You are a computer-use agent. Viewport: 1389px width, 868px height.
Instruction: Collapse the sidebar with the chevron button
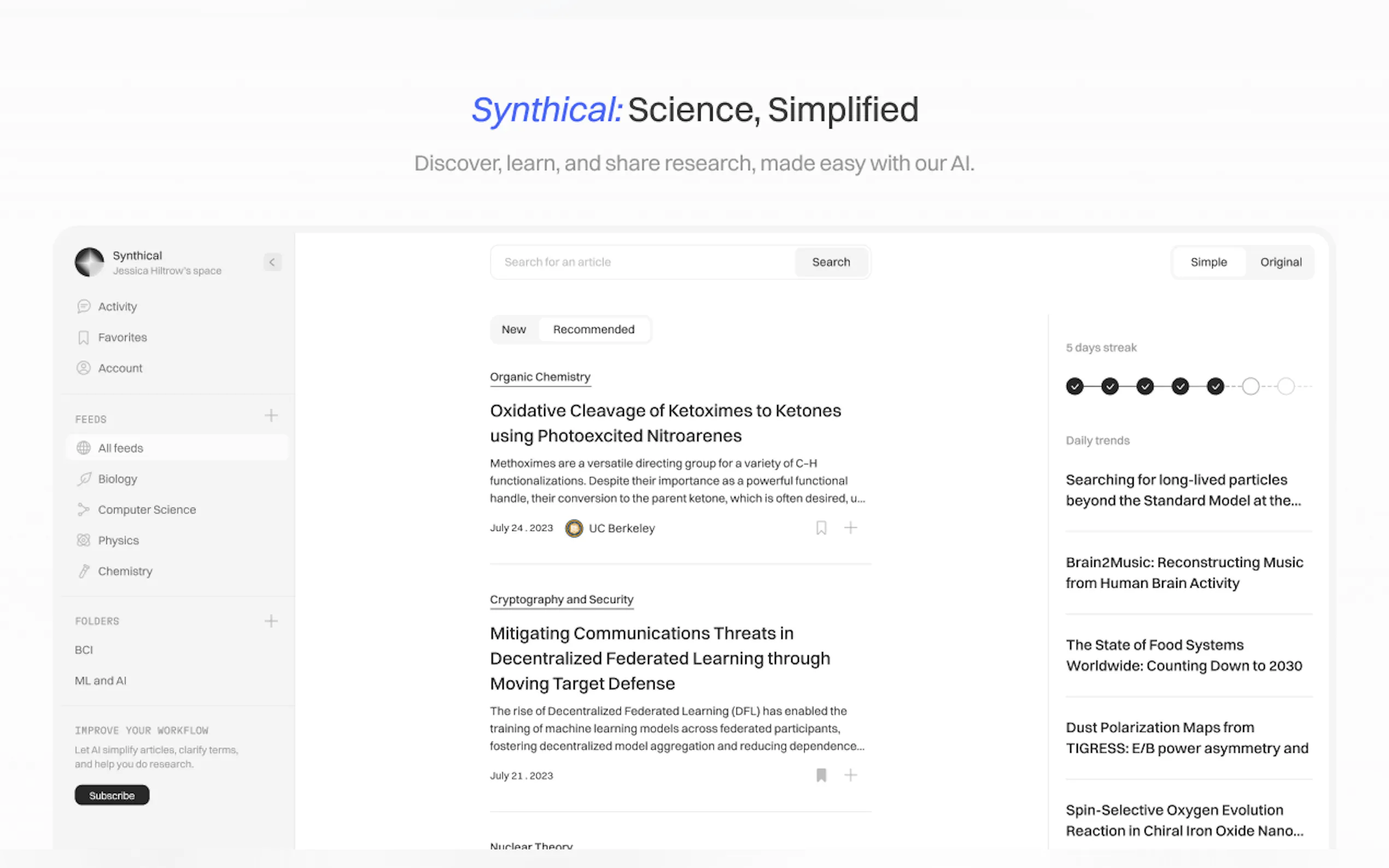(272, 262)
